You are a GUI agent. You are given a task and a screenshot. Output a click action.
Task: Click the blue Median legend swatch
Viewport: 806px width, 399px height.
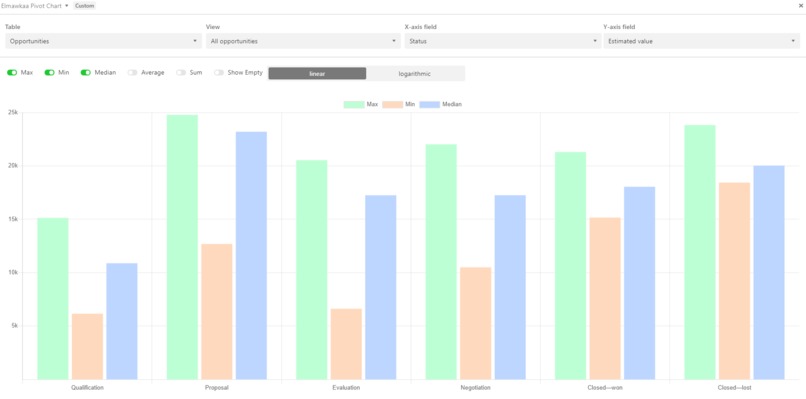coord(430,104)
